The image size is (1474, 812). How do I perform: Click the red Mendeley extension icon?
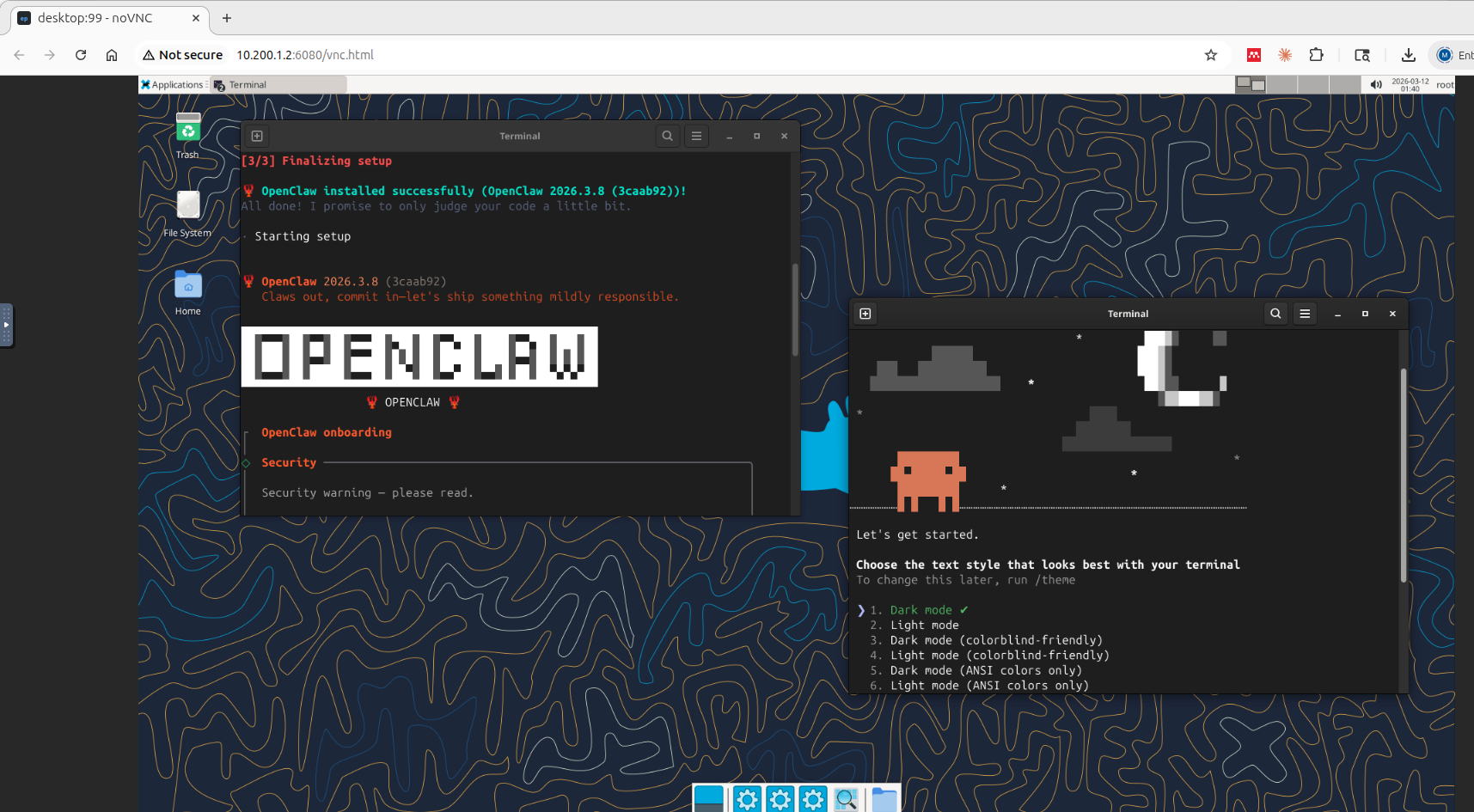click(x=1253, y=54)
